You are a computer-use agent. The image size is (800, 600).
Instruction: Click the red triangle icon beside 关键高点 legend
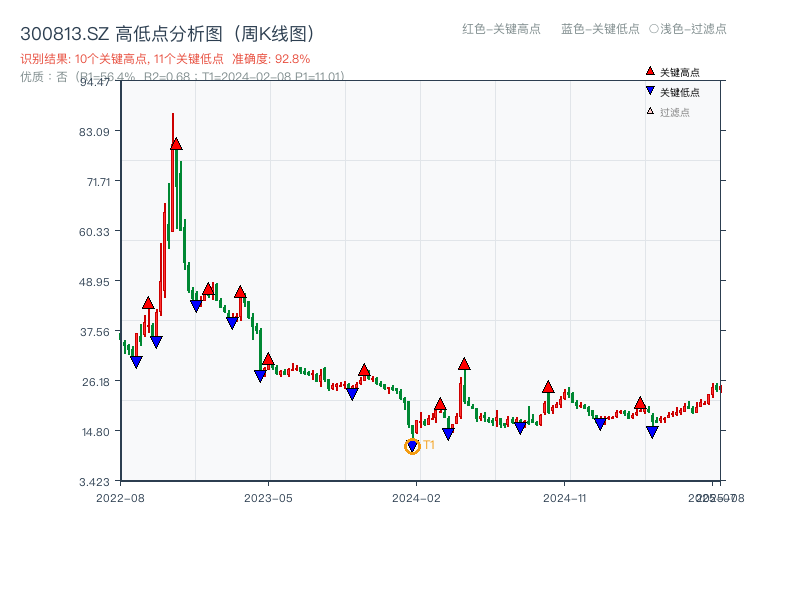pyautogui.click(x=650, y=72)
